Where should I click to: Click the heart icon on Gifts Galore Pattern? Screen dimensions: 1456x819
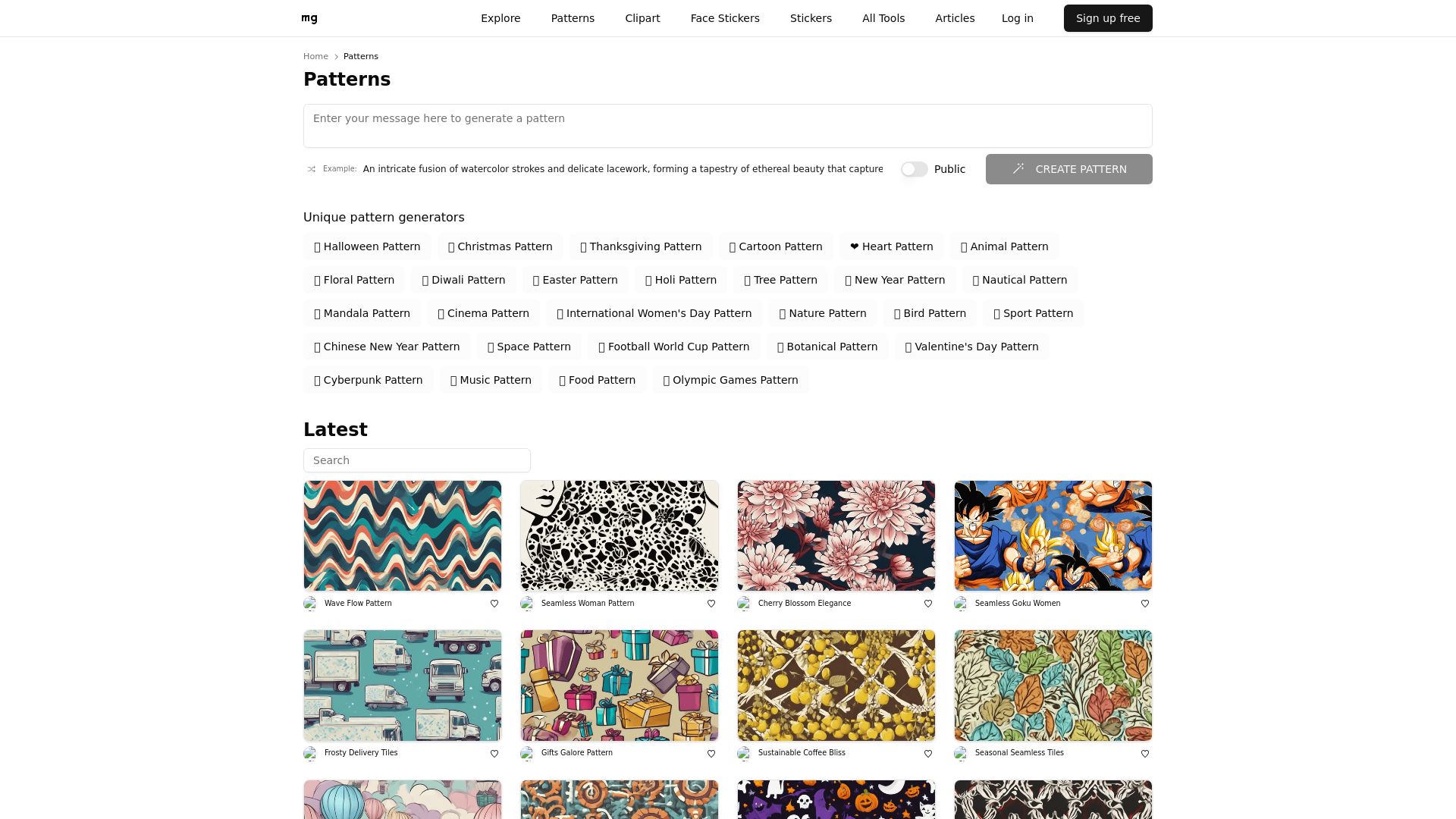711,753
